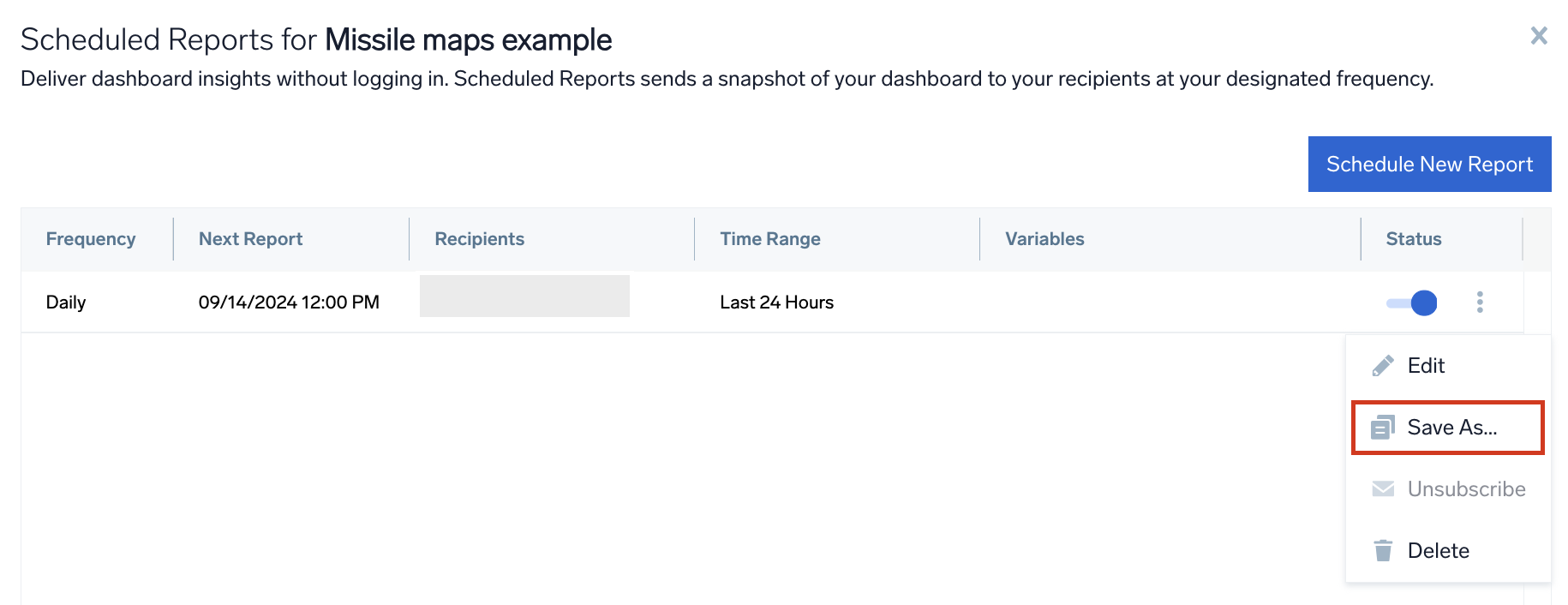This screenshot has height=605, width=1568.
Task: Click the Next Report column header
Action: point(250,239)
